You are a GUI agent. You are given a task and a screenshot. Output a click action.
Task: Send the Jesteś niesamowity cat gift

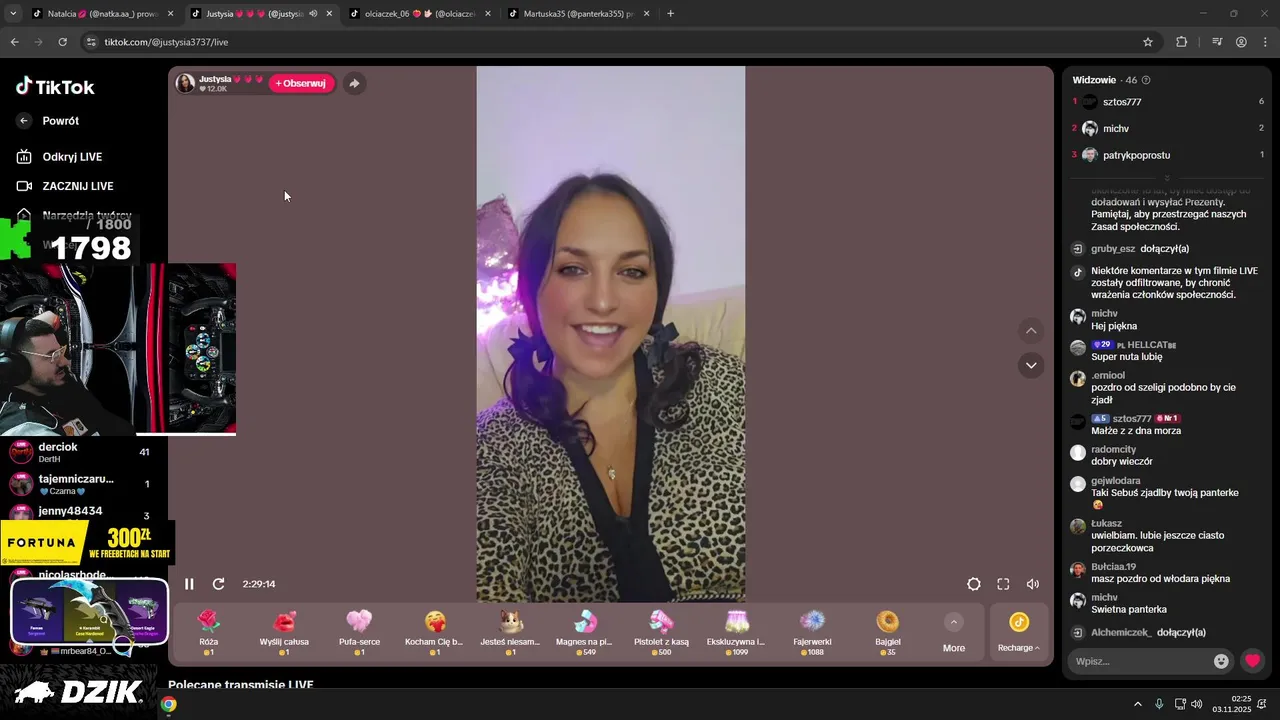[x=510, y=631]
